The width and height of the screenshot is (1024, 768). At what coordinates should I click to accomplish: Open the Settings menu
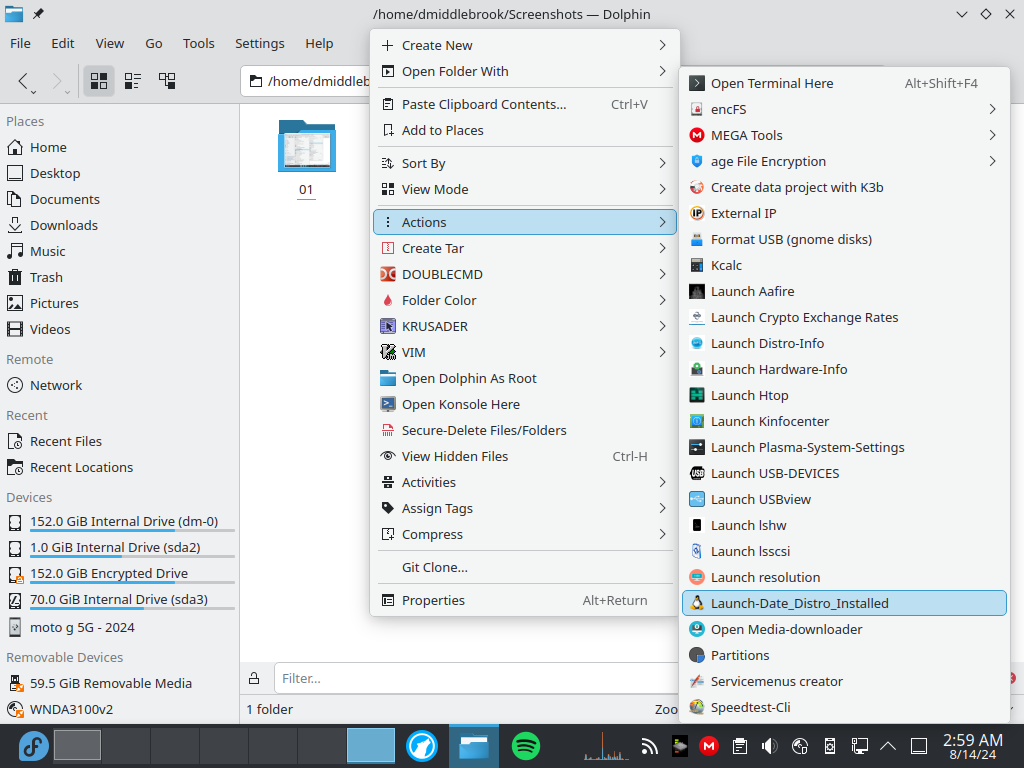click(260, 43)
